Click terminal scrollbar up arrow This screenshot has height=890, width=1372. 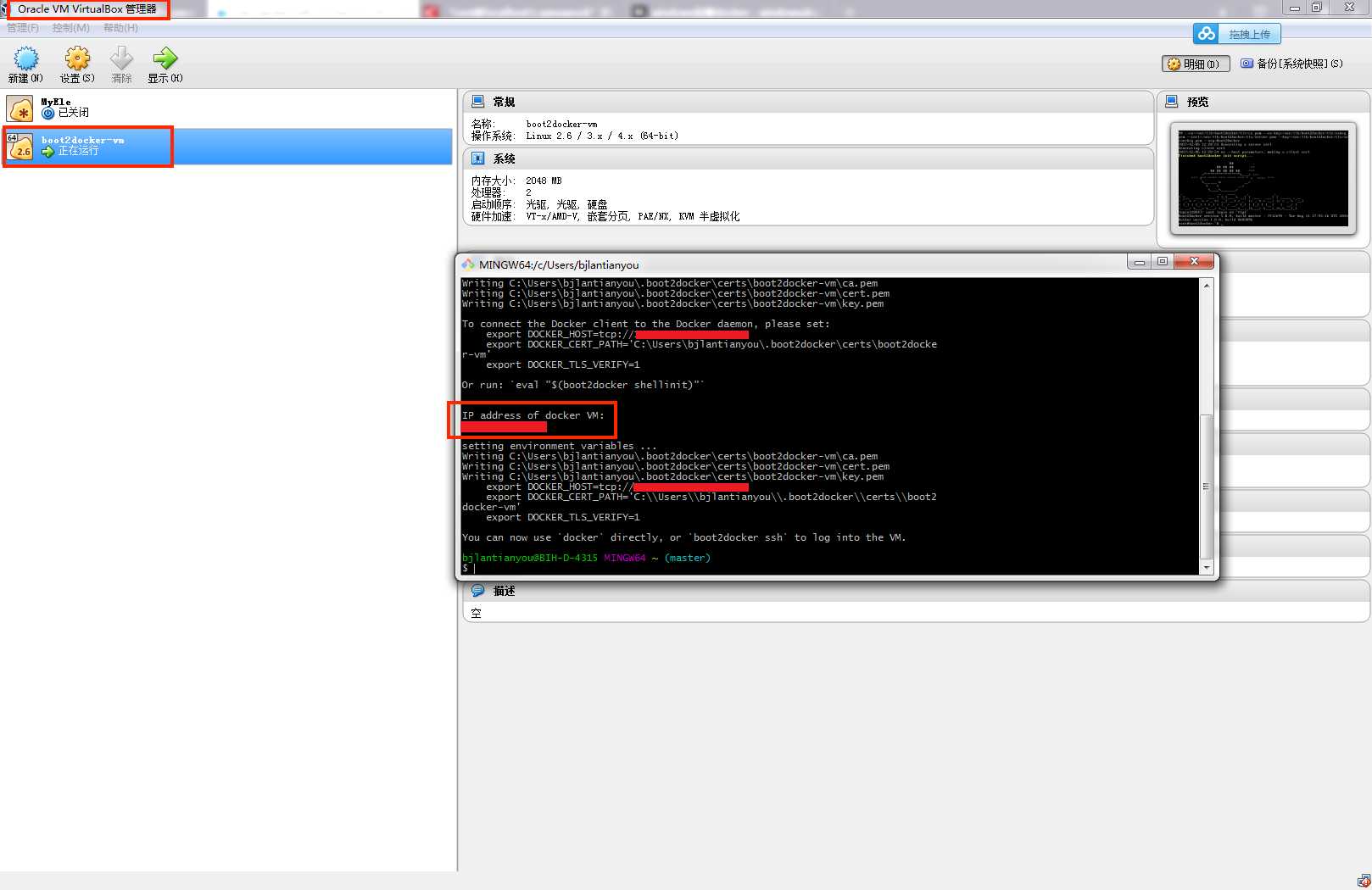tap(1207, 286)
